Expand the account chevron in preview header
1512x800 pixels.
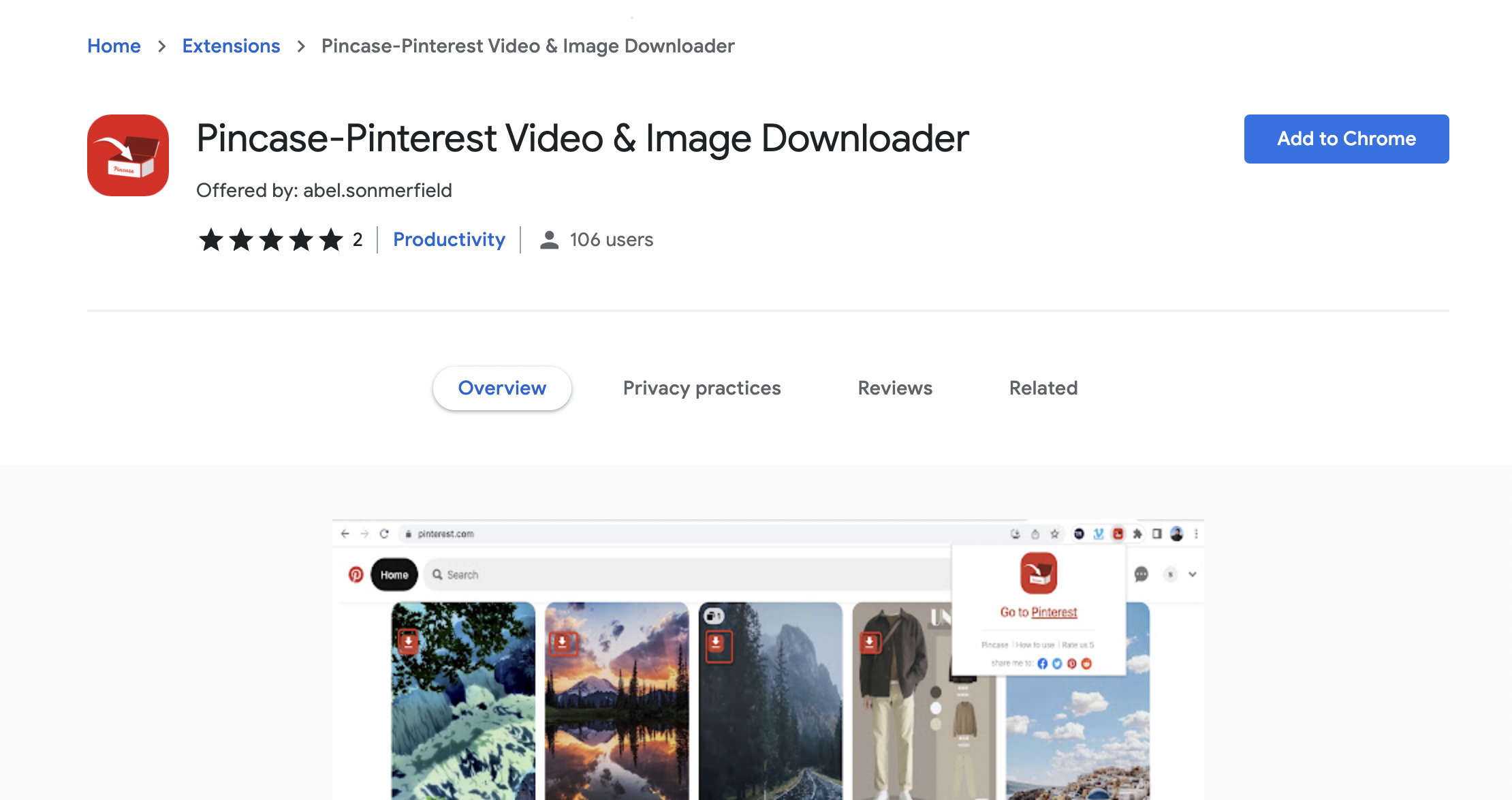[x=1193, y=574]
